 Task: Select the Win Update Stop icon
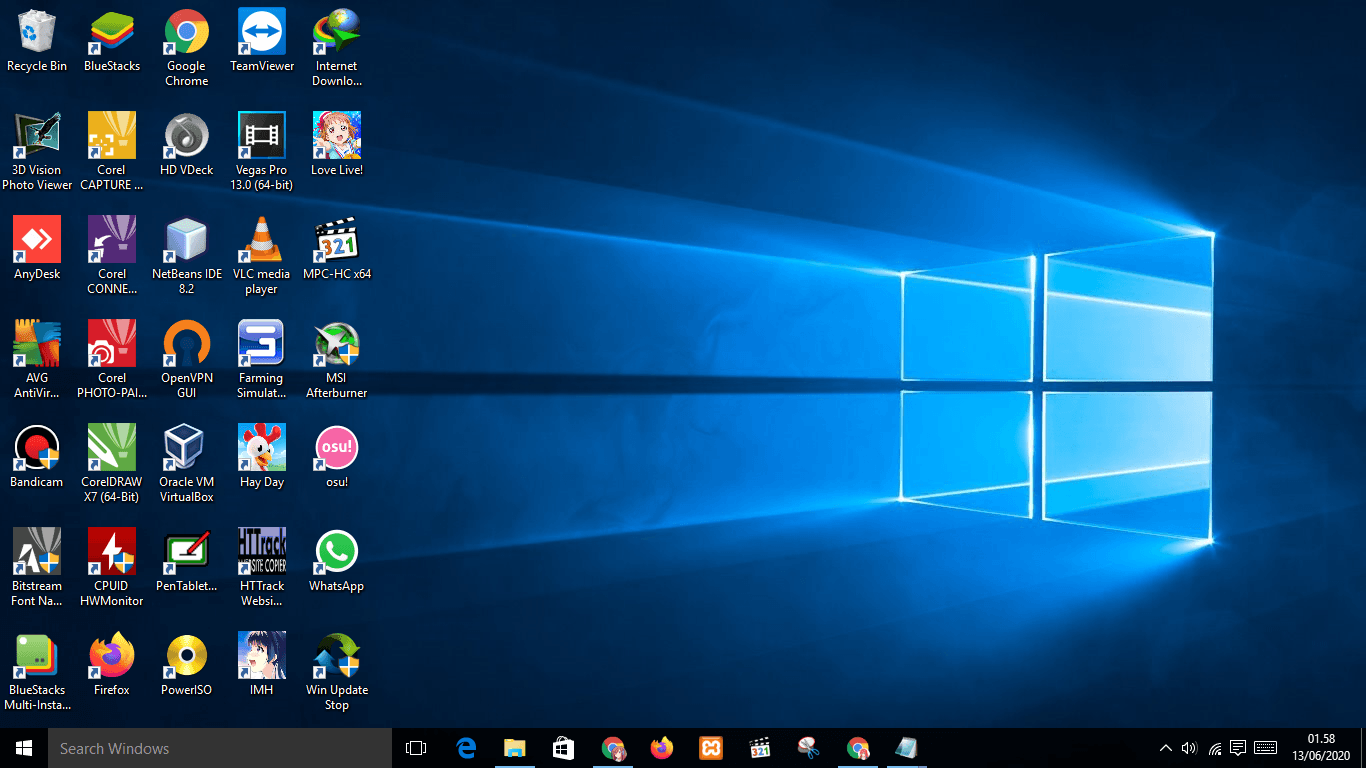[337, 671]
